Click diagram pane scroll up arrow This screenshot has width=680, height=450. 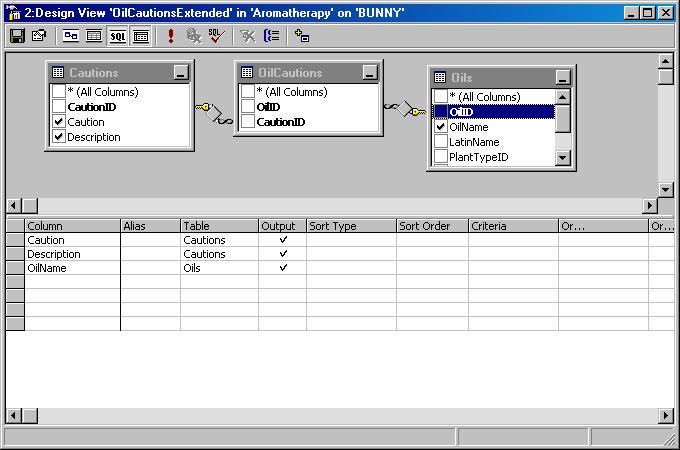point(666,61)
